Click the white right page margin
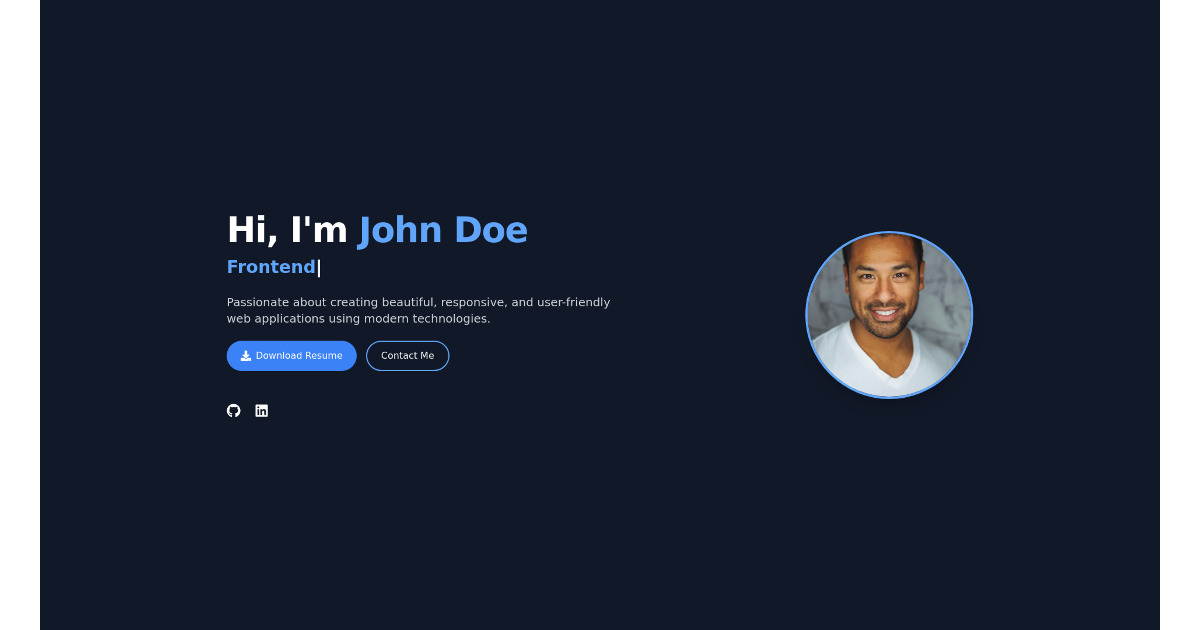The width and height of the screenshot is (1200, 630). [x=1180, y=315]
